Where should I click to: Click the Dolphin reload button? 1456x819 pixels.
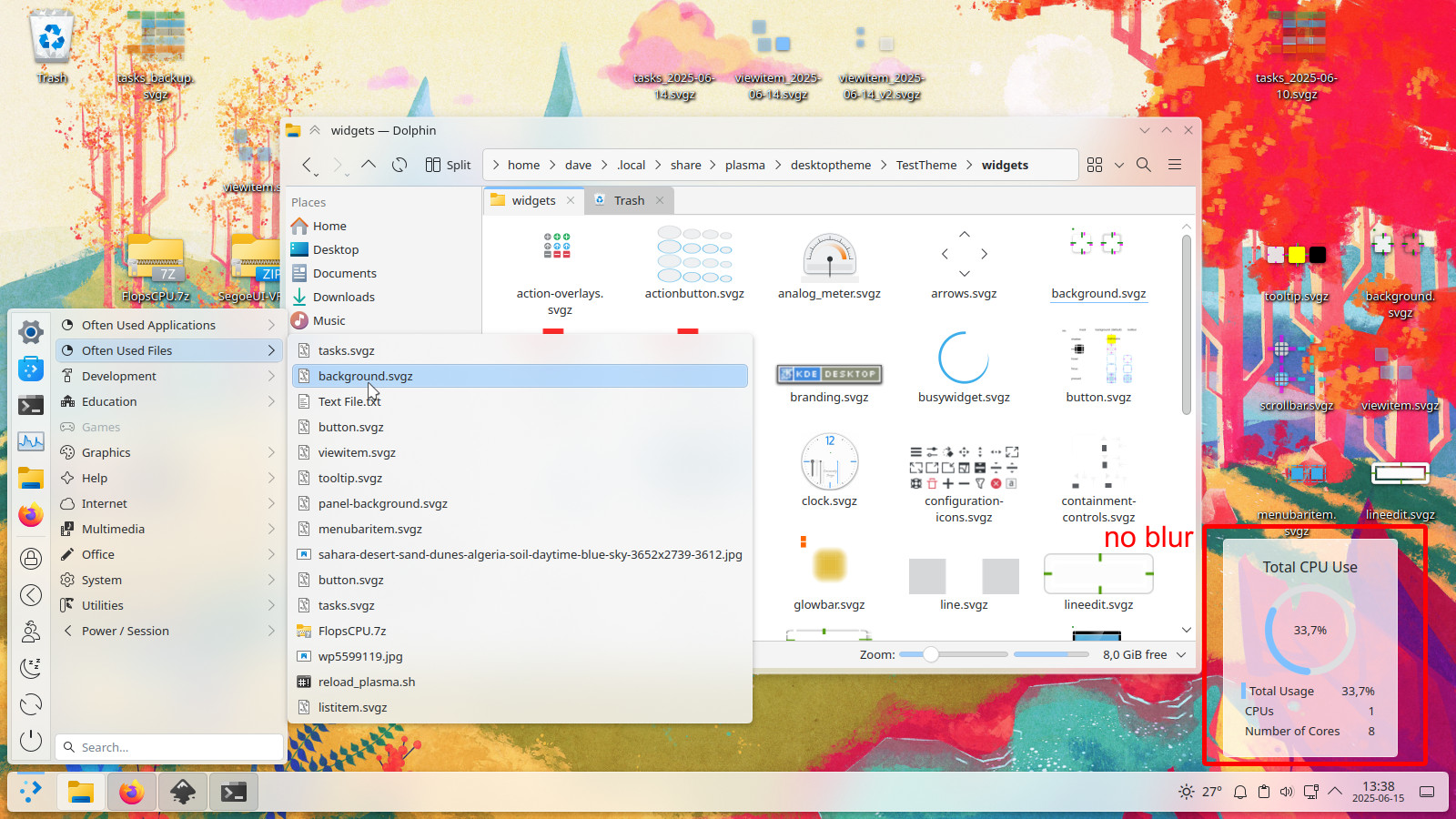[399, 165]
